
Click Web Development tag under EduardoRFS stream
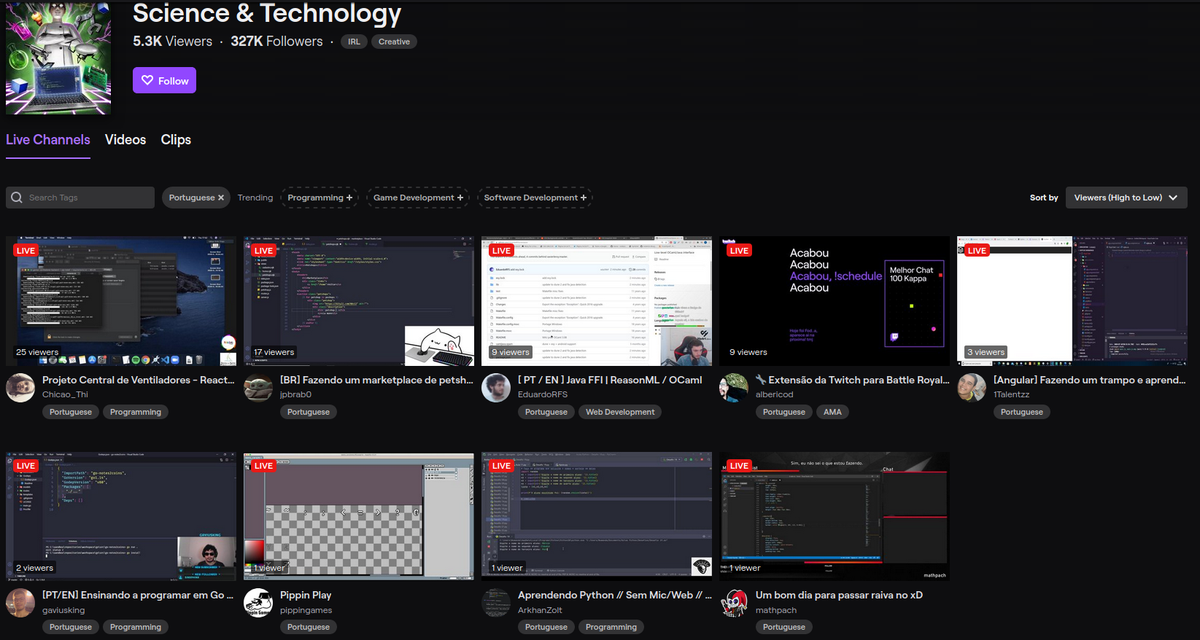(x=620, y=412)
